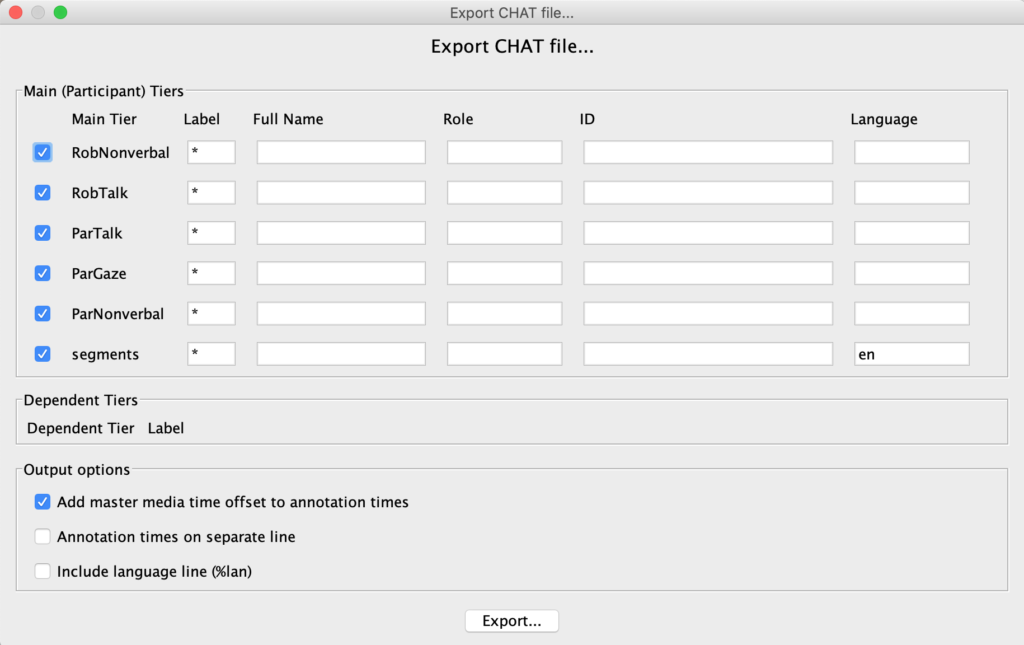Toggle the ParTalk tier checkbox
The height and width of the screenshot is (645, 1024).
point(42,233)
